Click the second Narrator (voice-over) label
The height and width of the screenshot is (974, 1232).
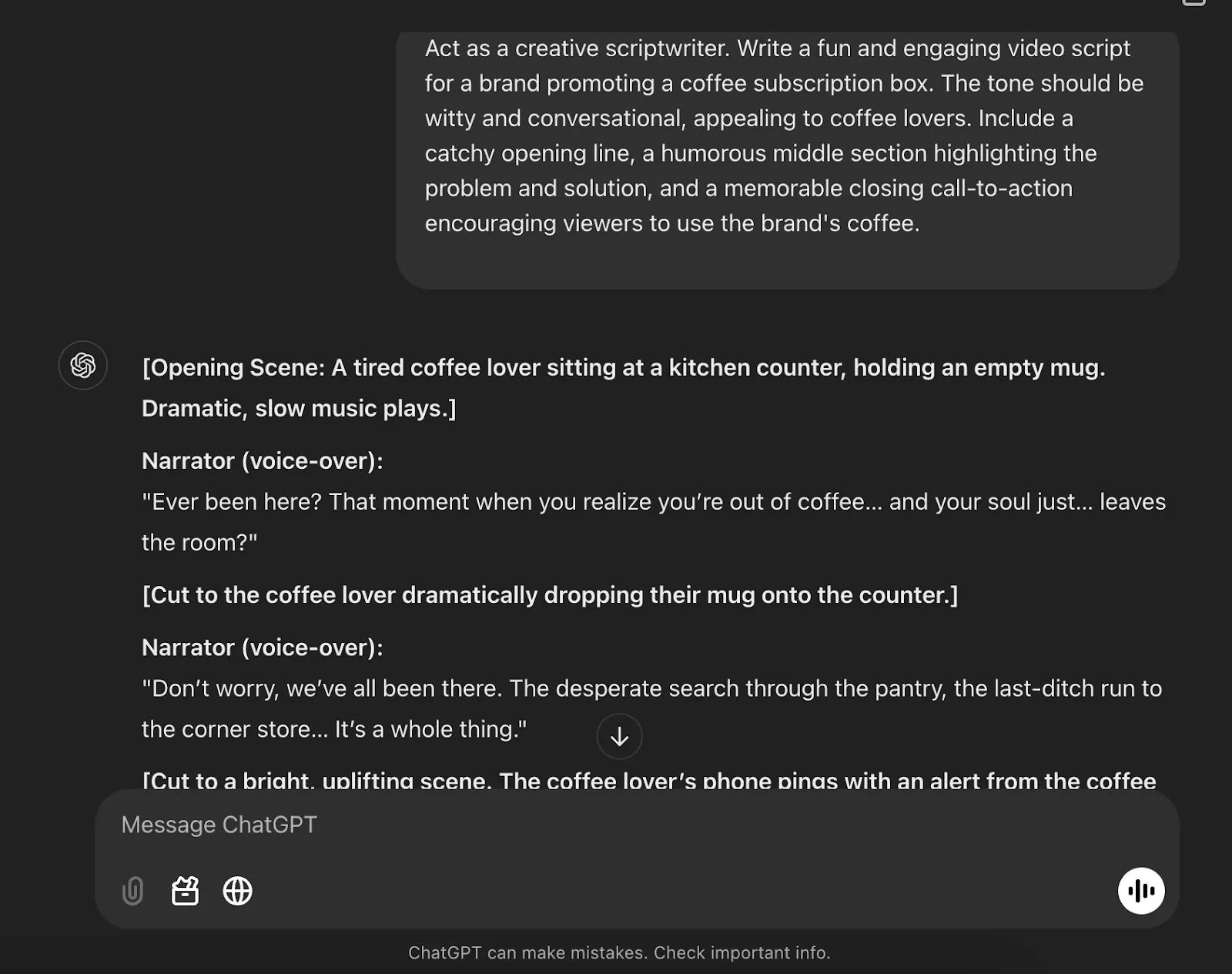[x=263, y=648]
